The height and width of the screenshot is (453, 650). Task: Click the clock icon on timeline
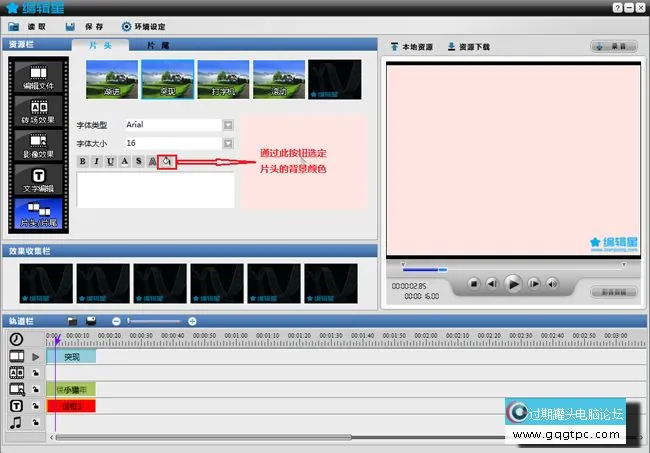tap(16, 339)
